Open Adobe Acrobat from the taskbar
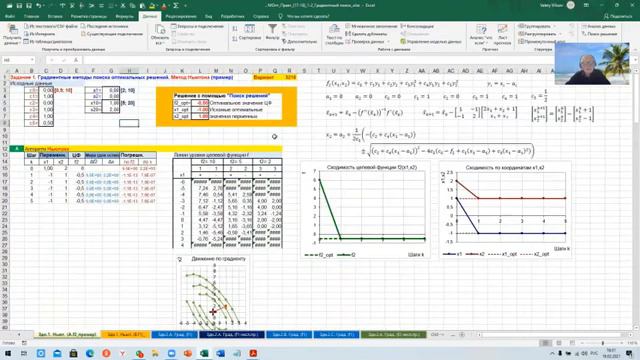The height and width of the screenshot is (360, 640). point(253,353)
